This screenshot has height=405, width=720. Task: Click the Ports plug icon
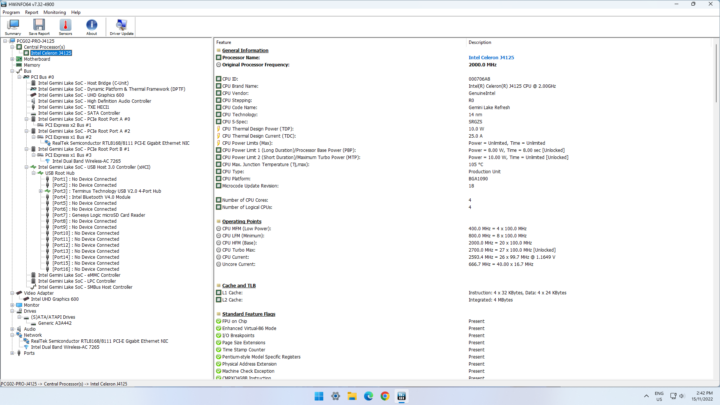(x=19, y=353)
